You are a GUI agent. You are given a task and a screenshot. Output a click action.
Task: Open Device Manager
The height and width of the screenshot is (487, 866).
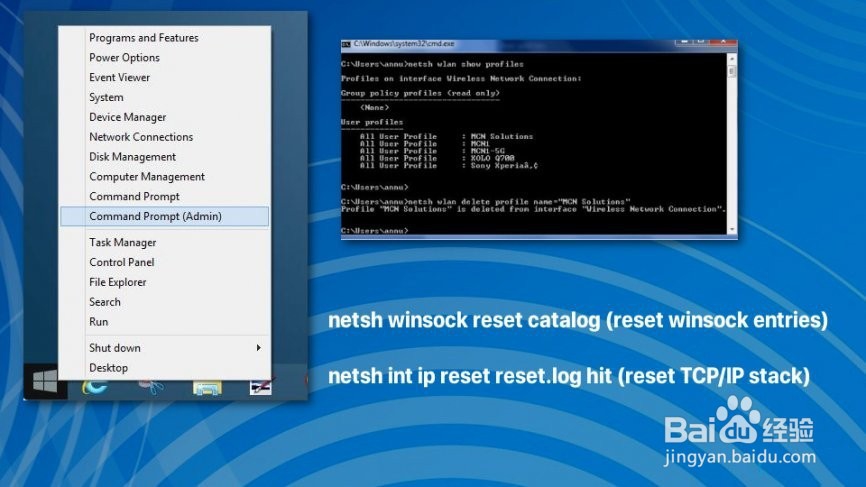(165, 117)
